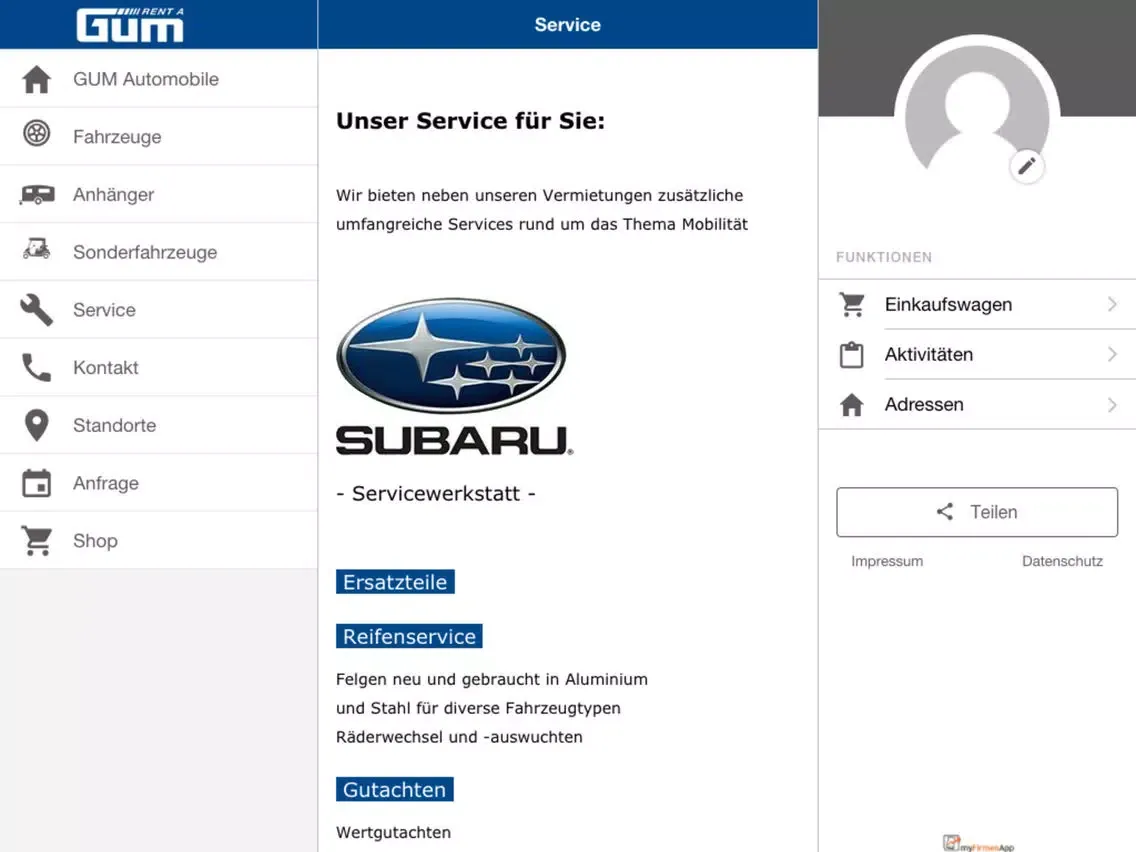Image resolution: width=1136 pixels, height=852 pixels.
Task: Click the Rent a GUM logo
Action: click(x=130, y=25)
